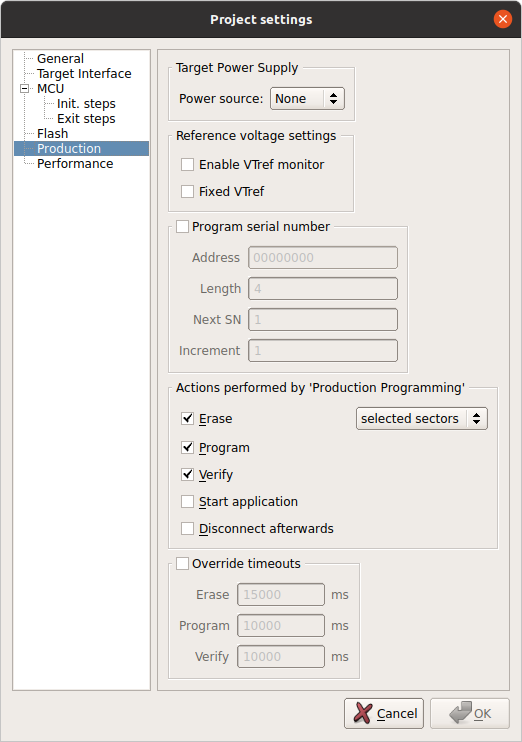This screenshot has height=742, width=522.
Task: Uncheck the Program action checkbox
Action: click(187, 448)
